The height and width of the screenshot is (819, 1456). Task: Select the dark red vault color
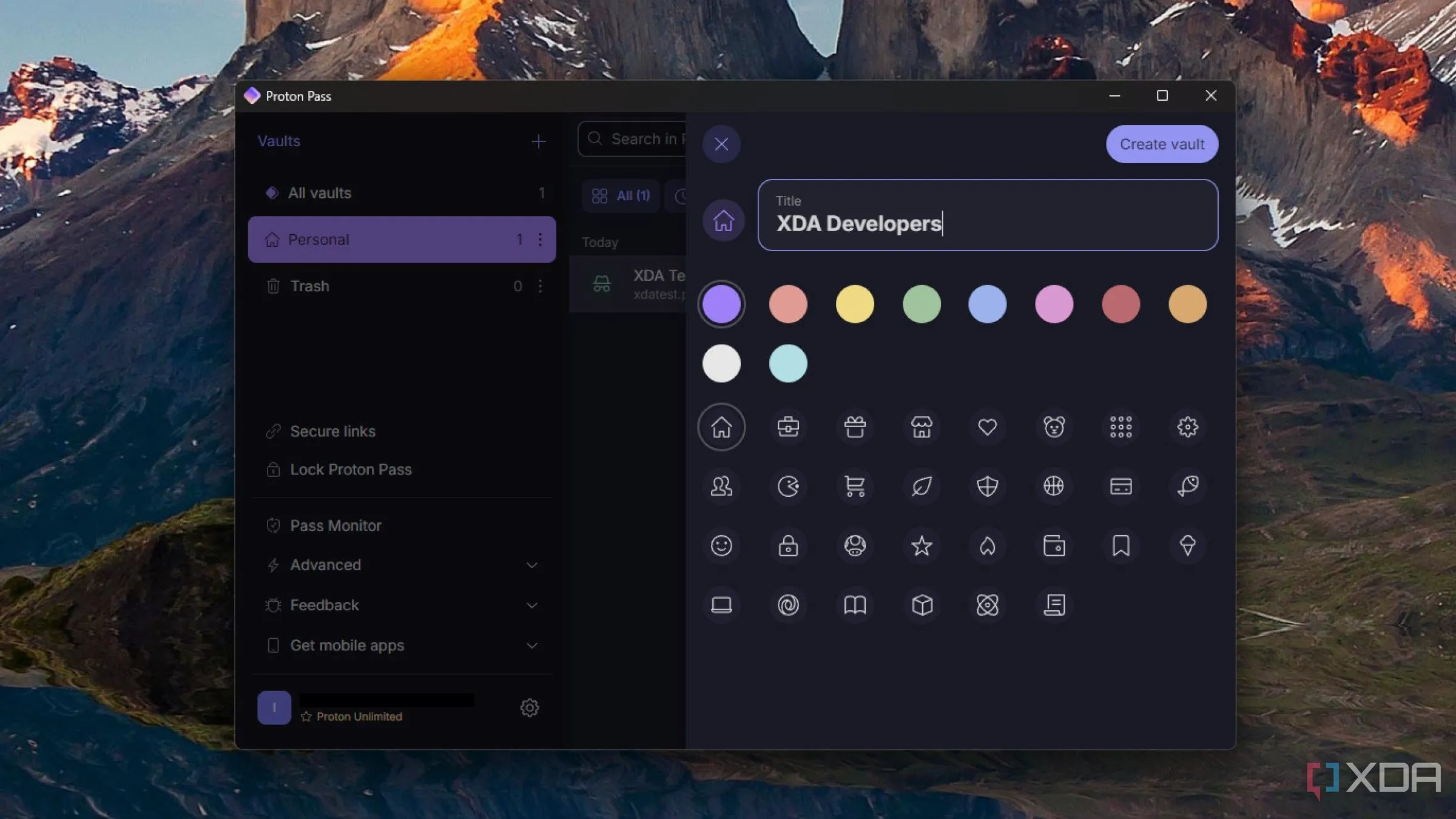pos(1121,304)
